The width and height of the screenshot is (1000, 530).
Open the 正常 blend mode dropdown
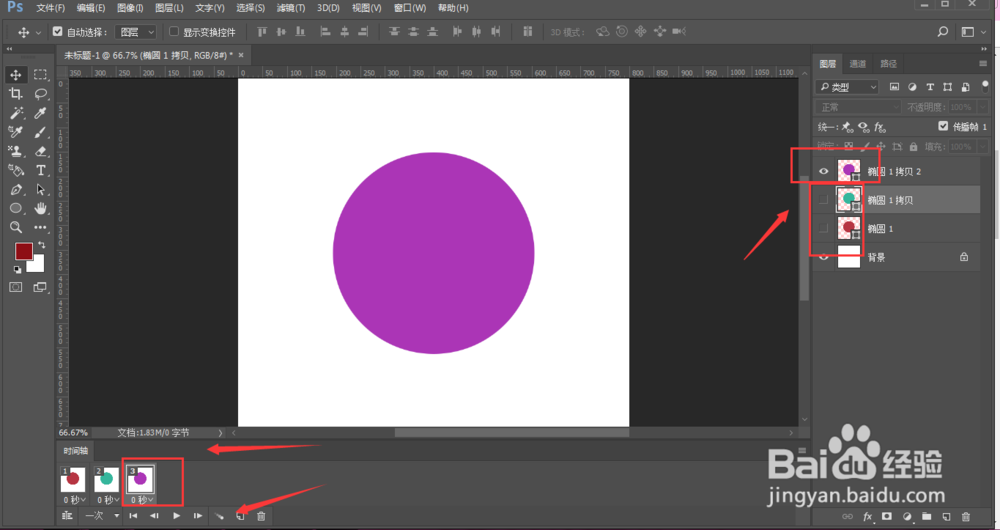[858, 107]
